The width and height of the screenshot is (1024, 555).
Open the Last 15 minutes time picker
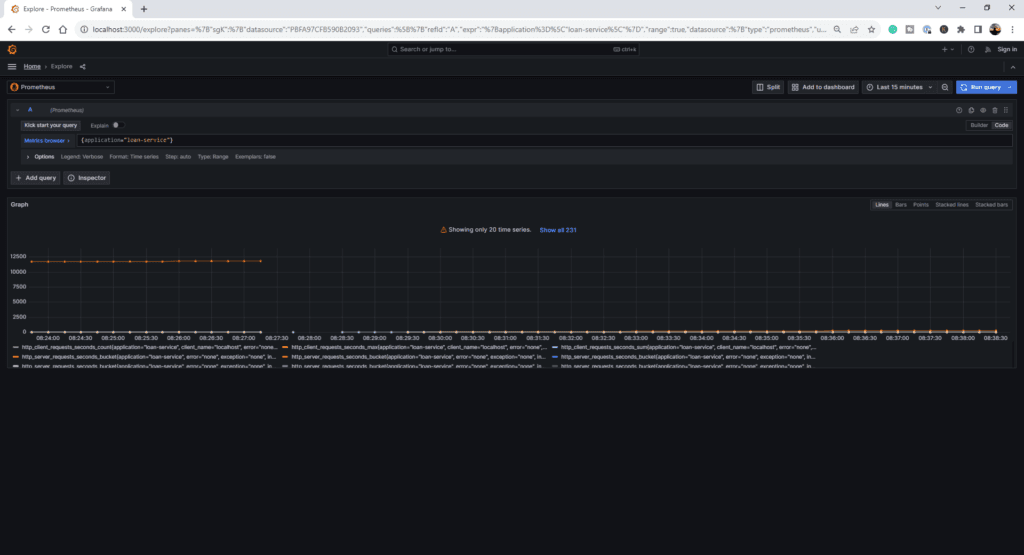[899, 87]
